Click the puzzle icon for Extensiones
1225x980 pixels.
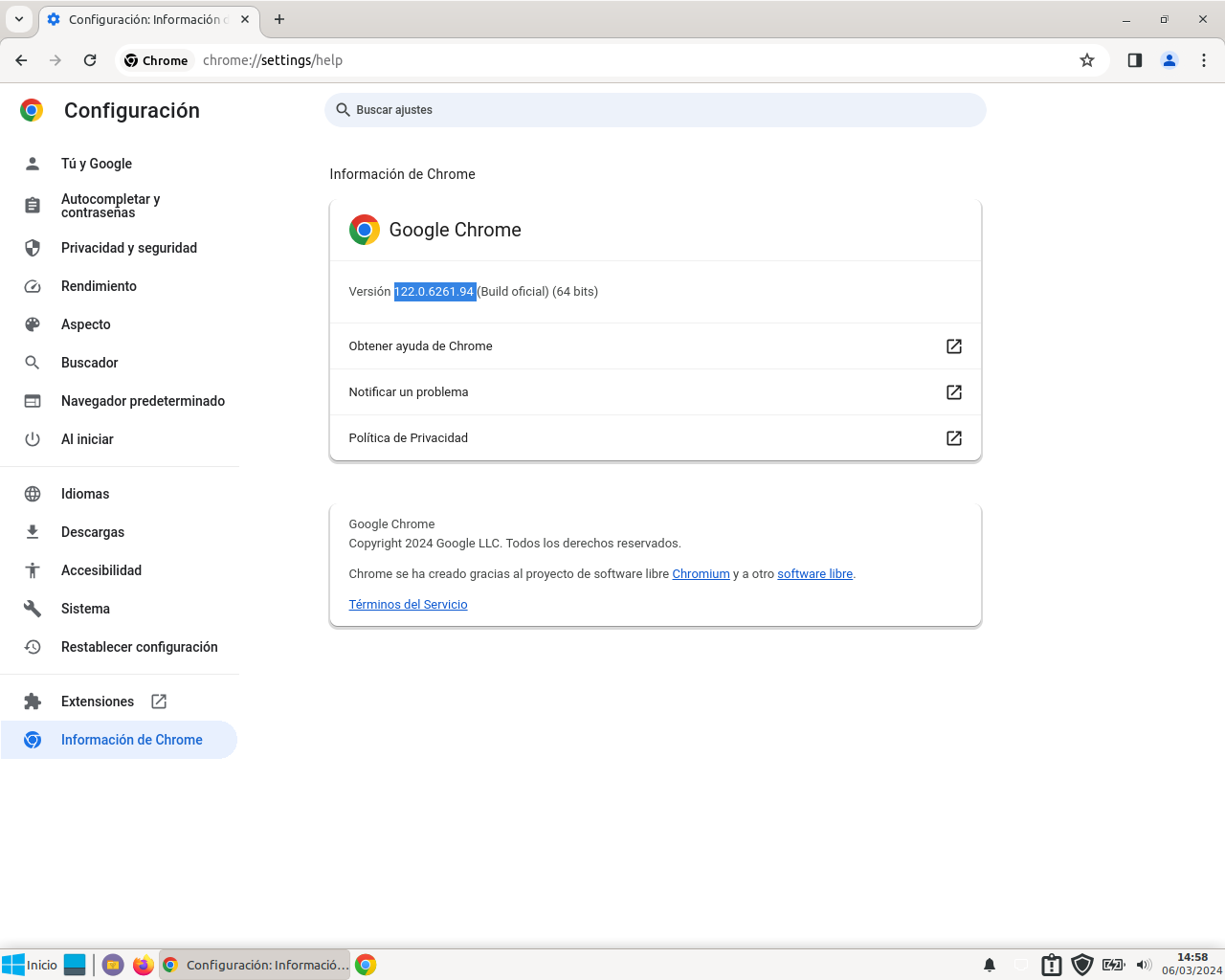pos(33,702)
